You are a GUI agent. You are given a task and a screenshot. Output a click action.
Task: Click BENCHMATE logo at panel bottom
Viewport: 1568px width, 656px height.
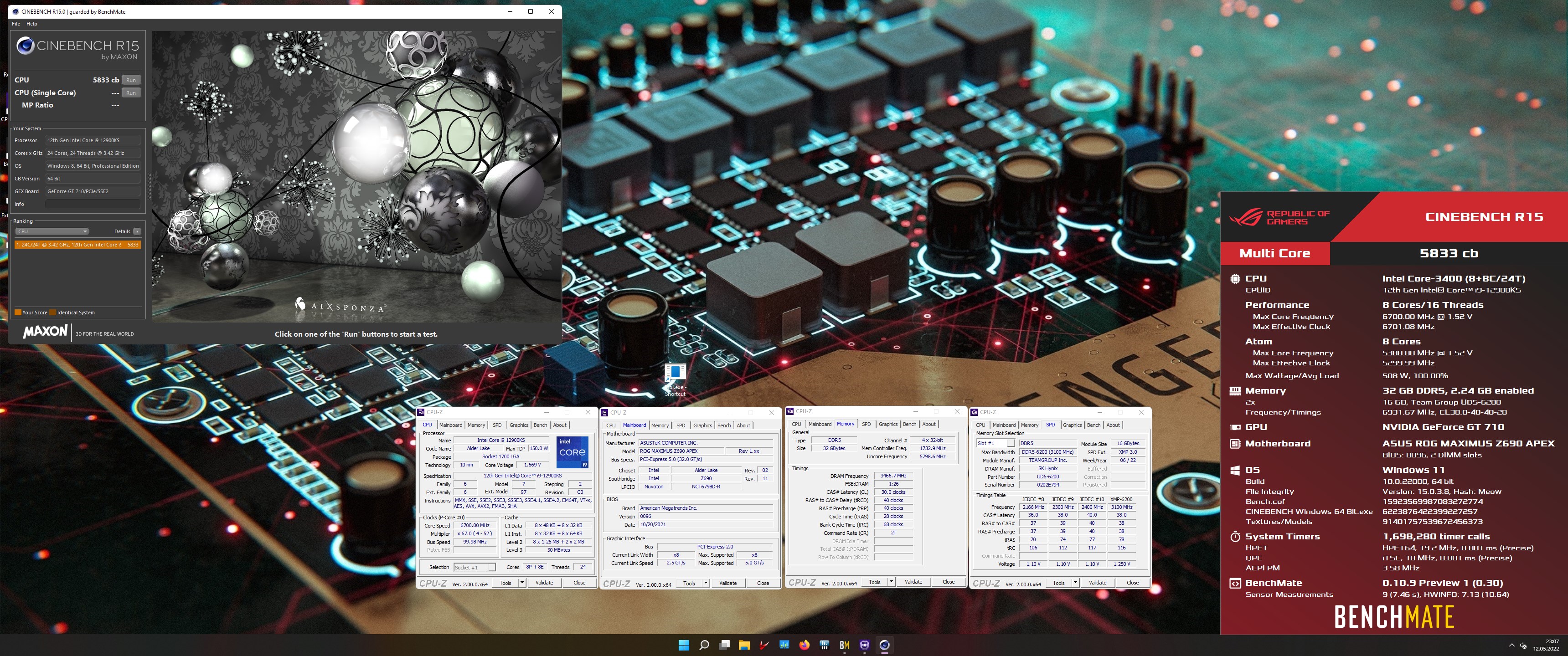pyautogui.click(x=1394, y=616)
